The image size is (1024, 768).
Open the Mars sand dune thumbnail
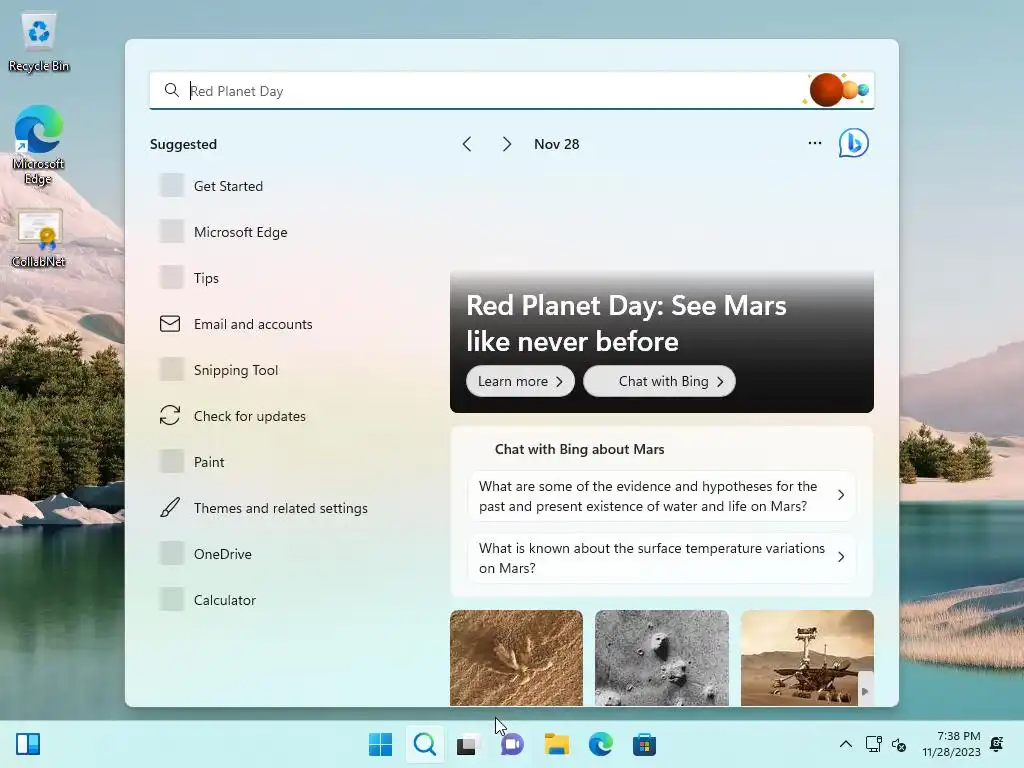point(516,658)
